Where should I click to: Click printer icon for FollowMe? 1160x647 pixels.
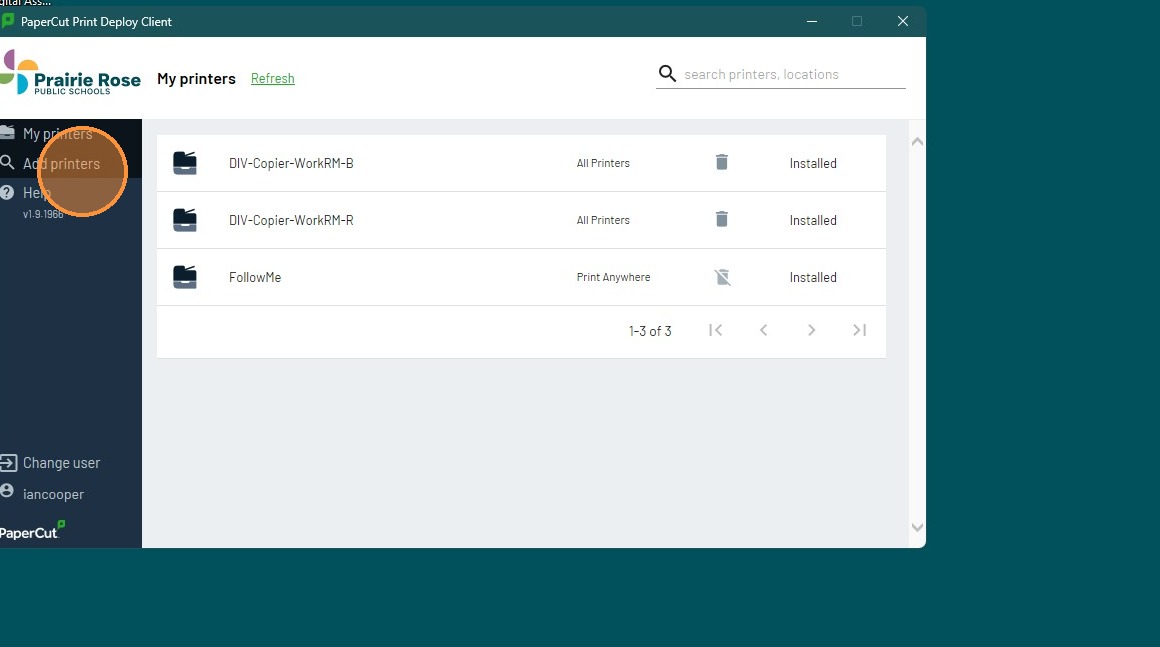[185, 277]
